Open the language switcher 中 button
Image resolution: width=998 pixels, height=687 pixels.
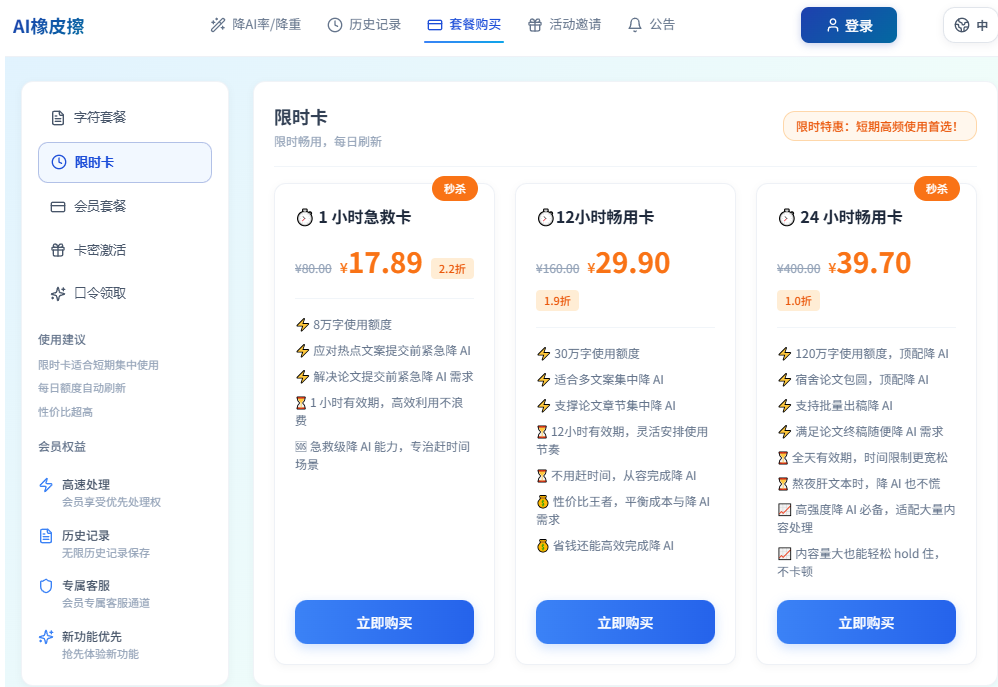pyautogui.click(x=971, y=25)
